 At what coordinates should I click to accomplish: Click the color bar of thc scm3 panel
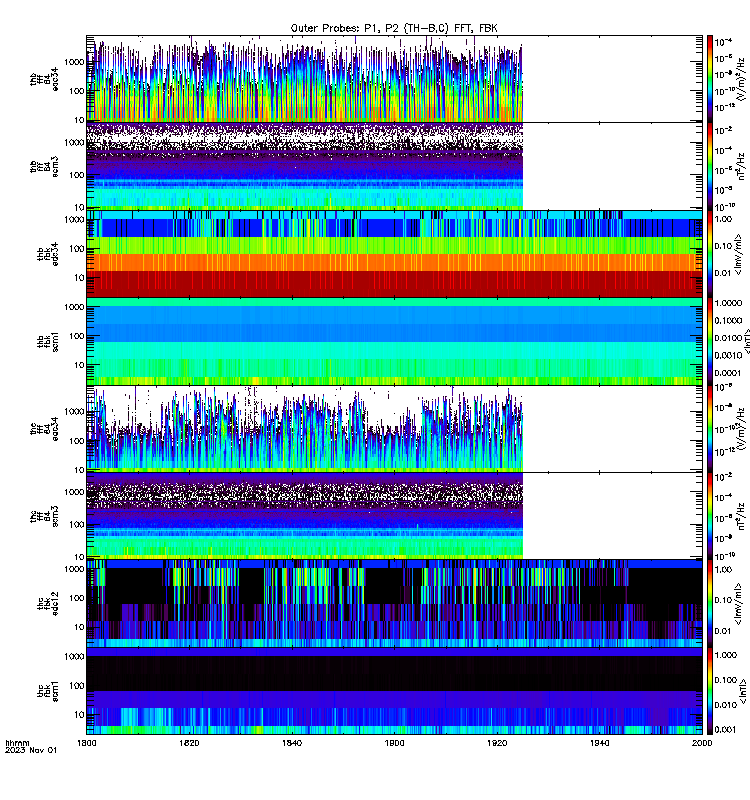[710, 516]
